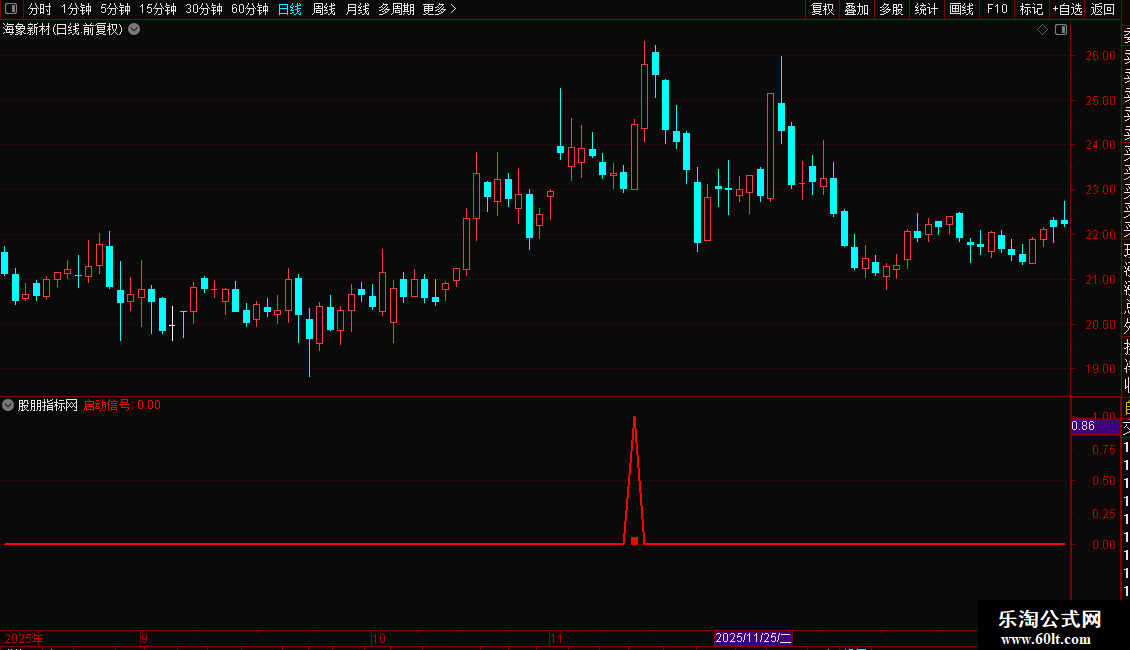Click the 11 month marker on time axis
The width and height of the screenshot is (1130, 650).
click(556, 638)
